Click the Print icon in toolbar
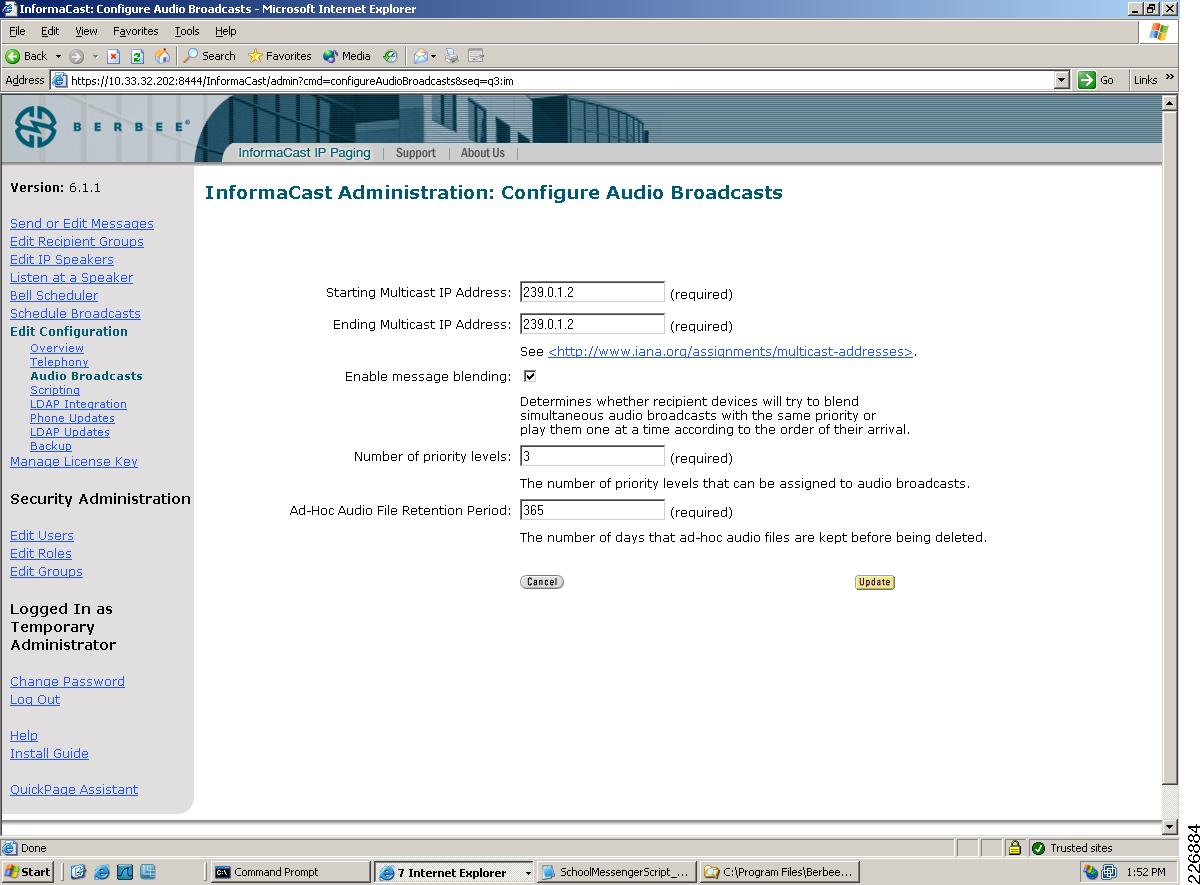This screenshot has height=885, width=1201. [452, 56]
